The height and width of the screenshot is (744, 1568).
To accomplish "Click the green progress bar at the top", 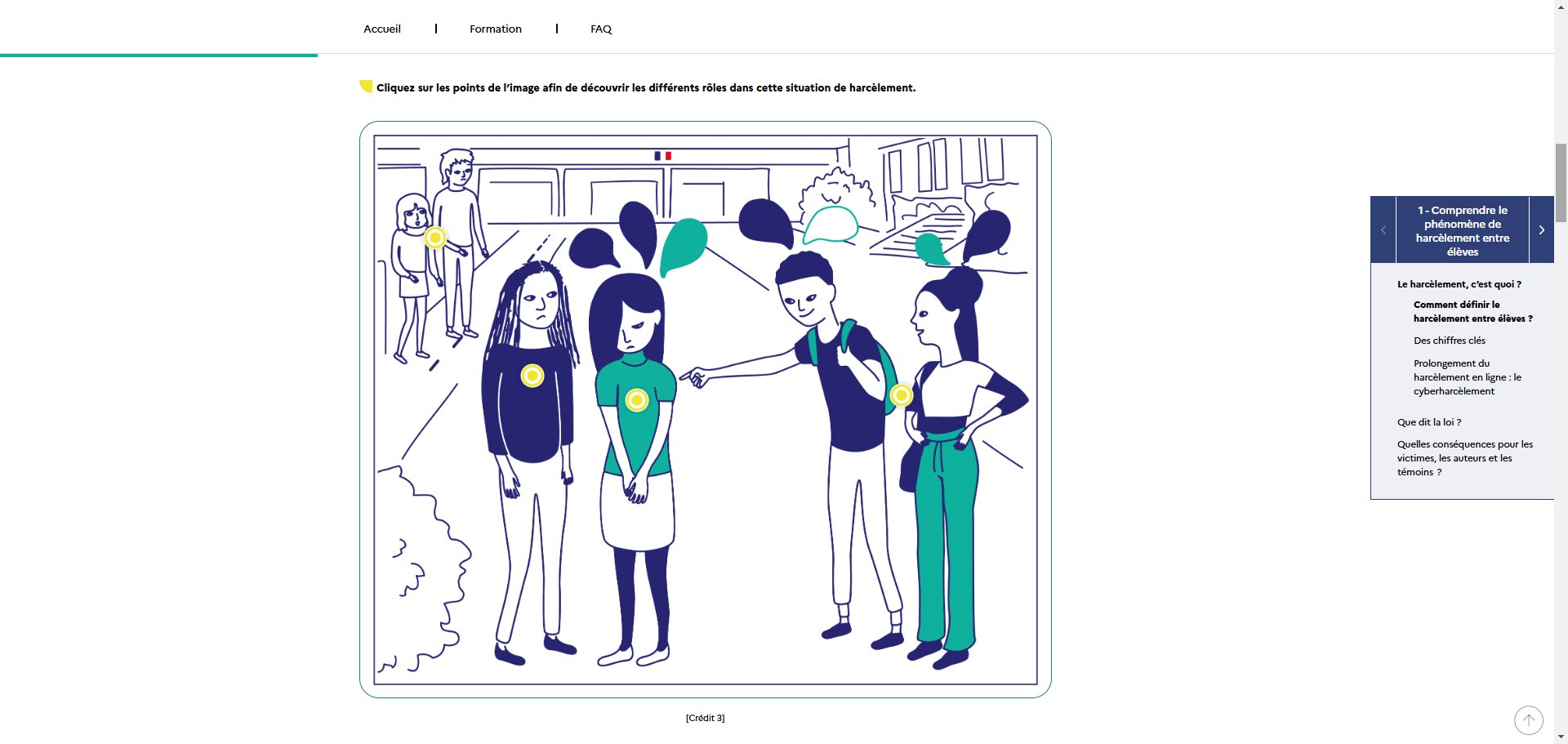I will coord(158,56).
